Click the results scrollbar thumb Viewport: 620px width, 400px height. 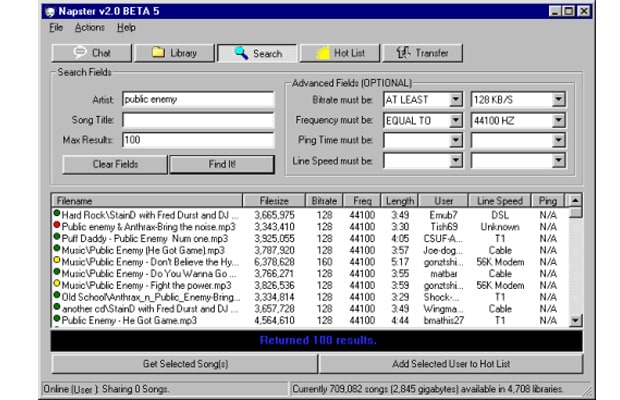(x=575, y=213)
